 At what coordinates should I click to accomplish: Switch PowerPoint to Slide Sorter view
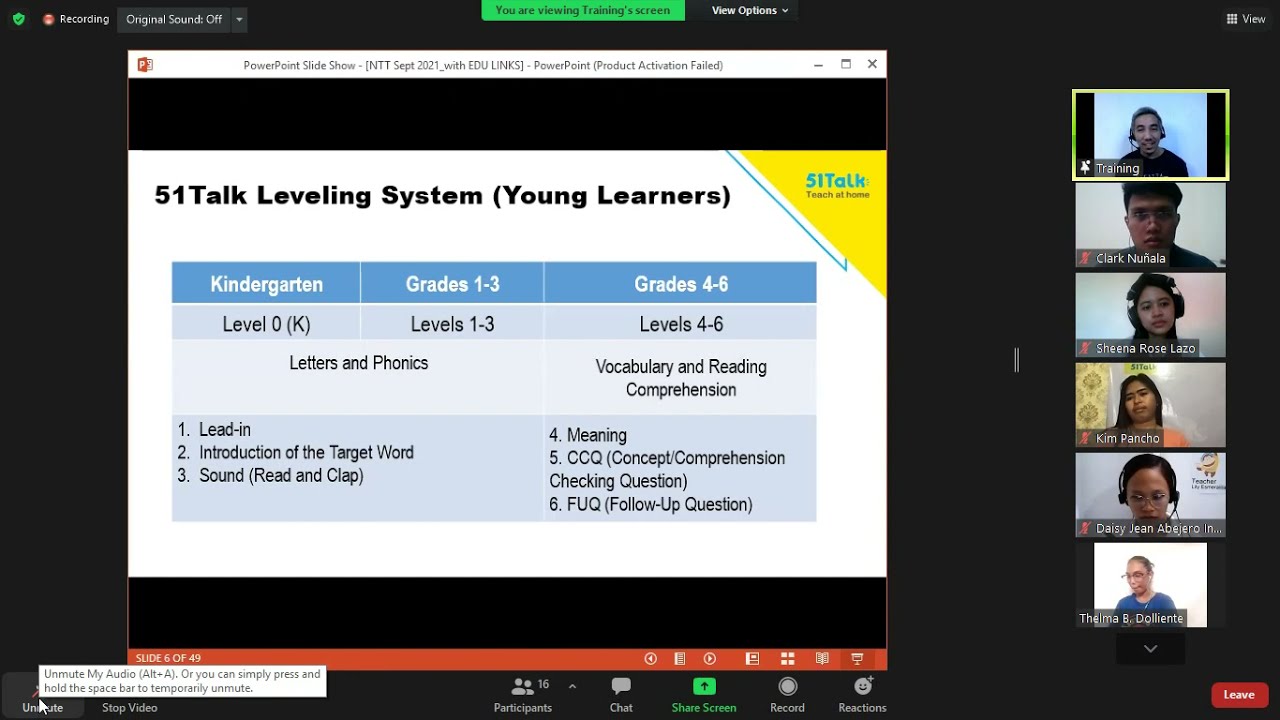[788, 658]
